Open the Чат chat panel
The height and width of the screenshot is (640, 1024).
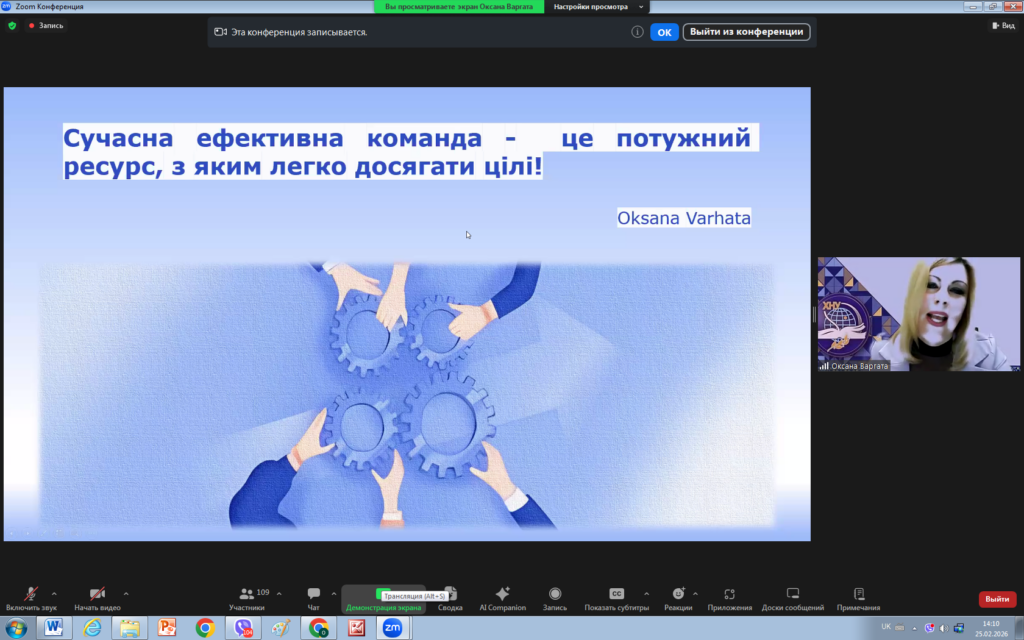coord(314,594)
